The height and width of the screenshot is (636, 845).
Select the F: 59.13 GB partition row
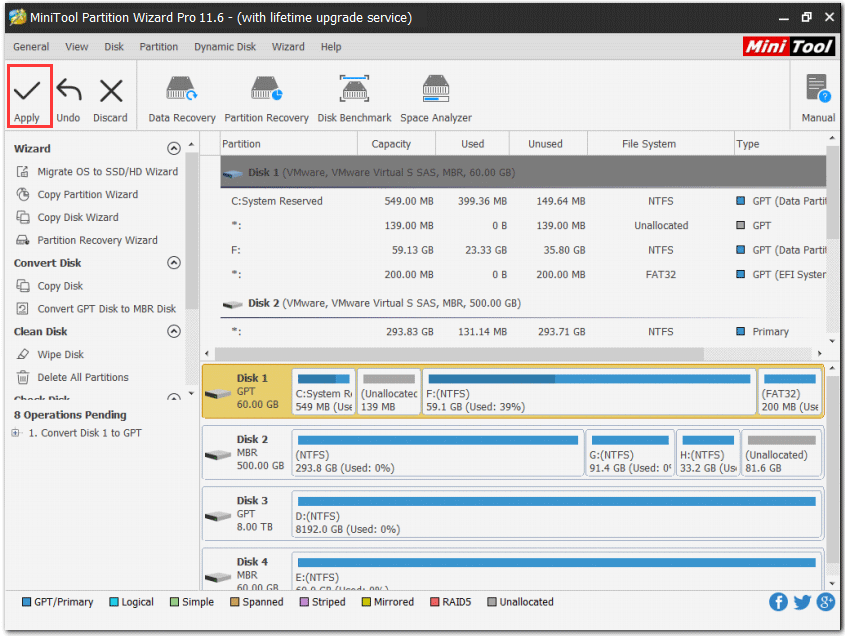click(x=523, y=250)
